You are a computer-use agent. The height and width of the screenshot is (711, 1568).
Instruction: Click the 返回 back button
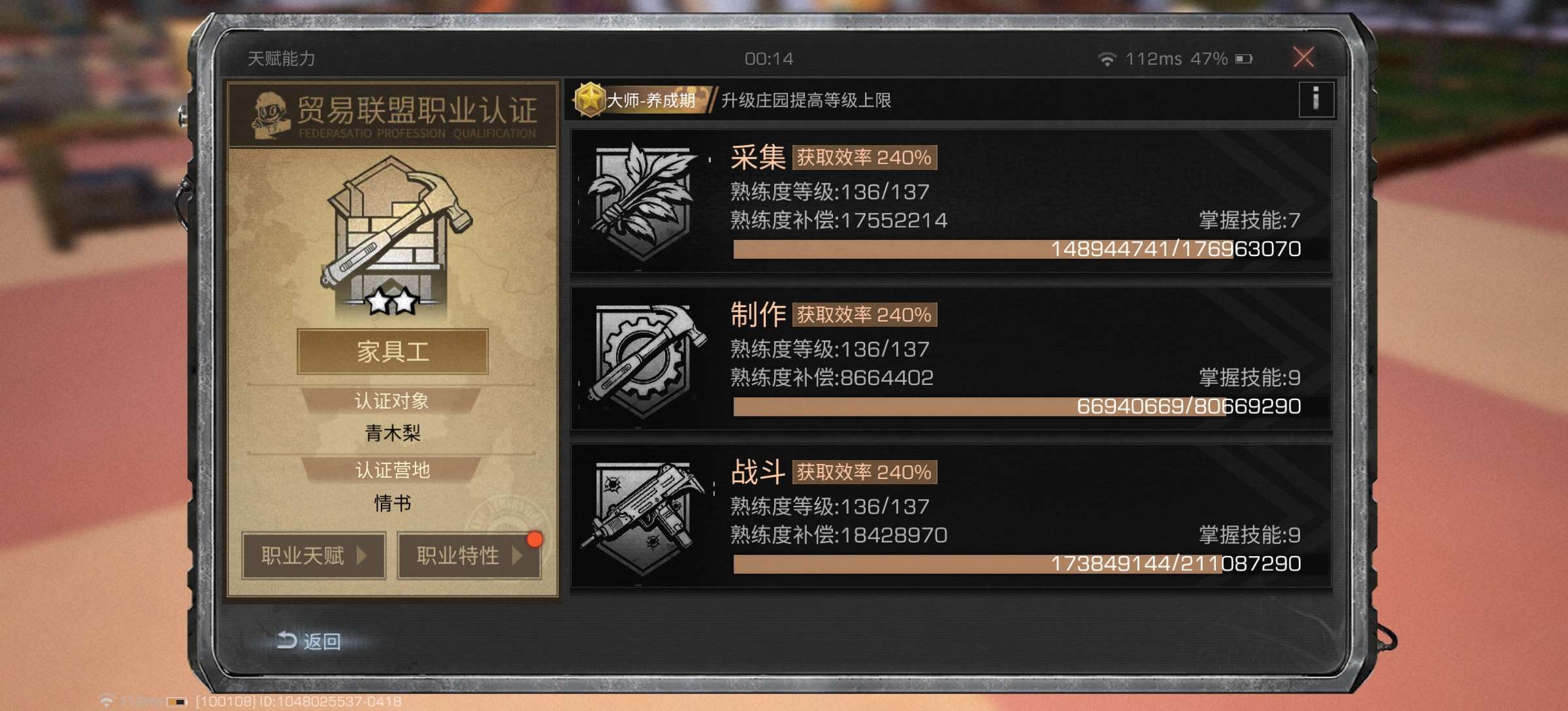point(308,641)
